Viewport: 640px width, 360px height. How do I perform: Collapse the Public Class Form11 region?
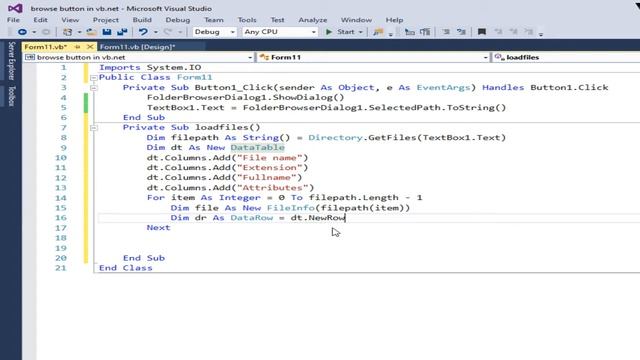point(93,78)
